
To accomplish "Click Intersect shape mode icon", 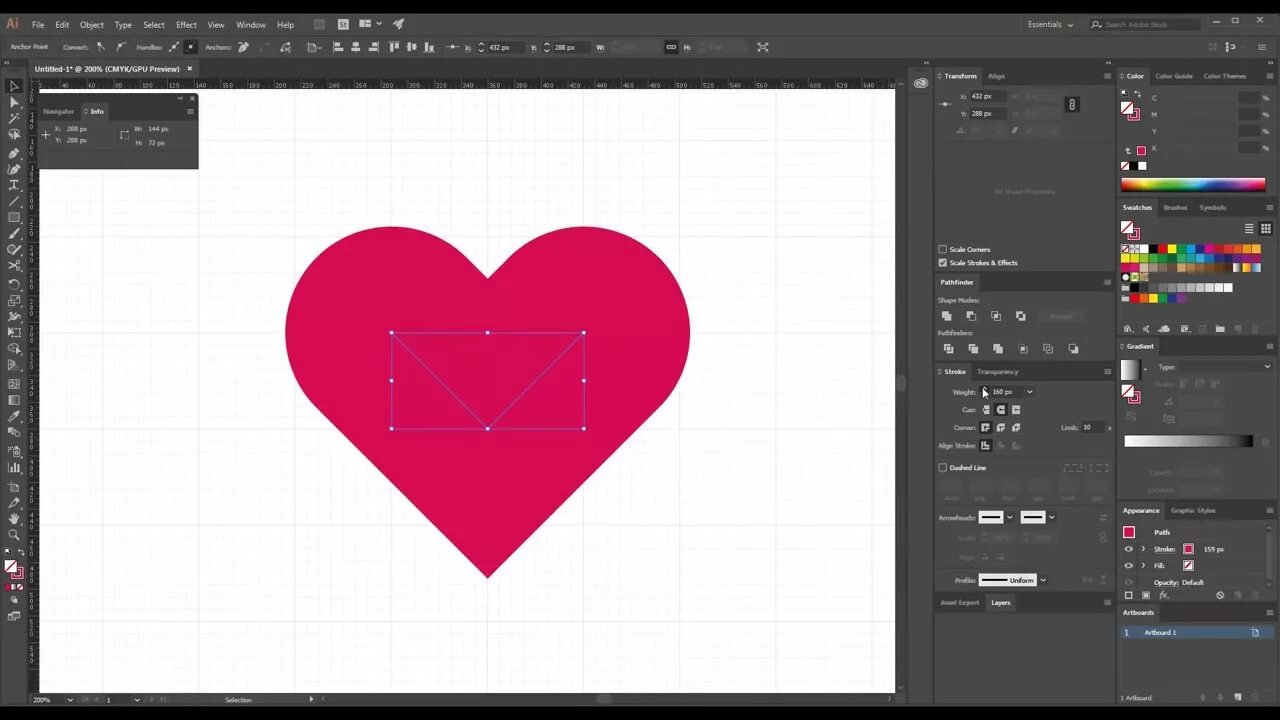I will coord(996,316).
